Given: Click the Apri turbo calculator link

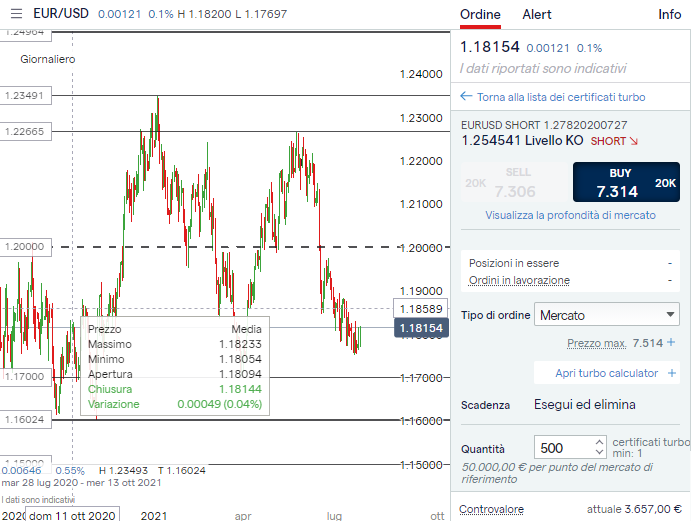Looking at the screenshot, I should tap(607, 373).
